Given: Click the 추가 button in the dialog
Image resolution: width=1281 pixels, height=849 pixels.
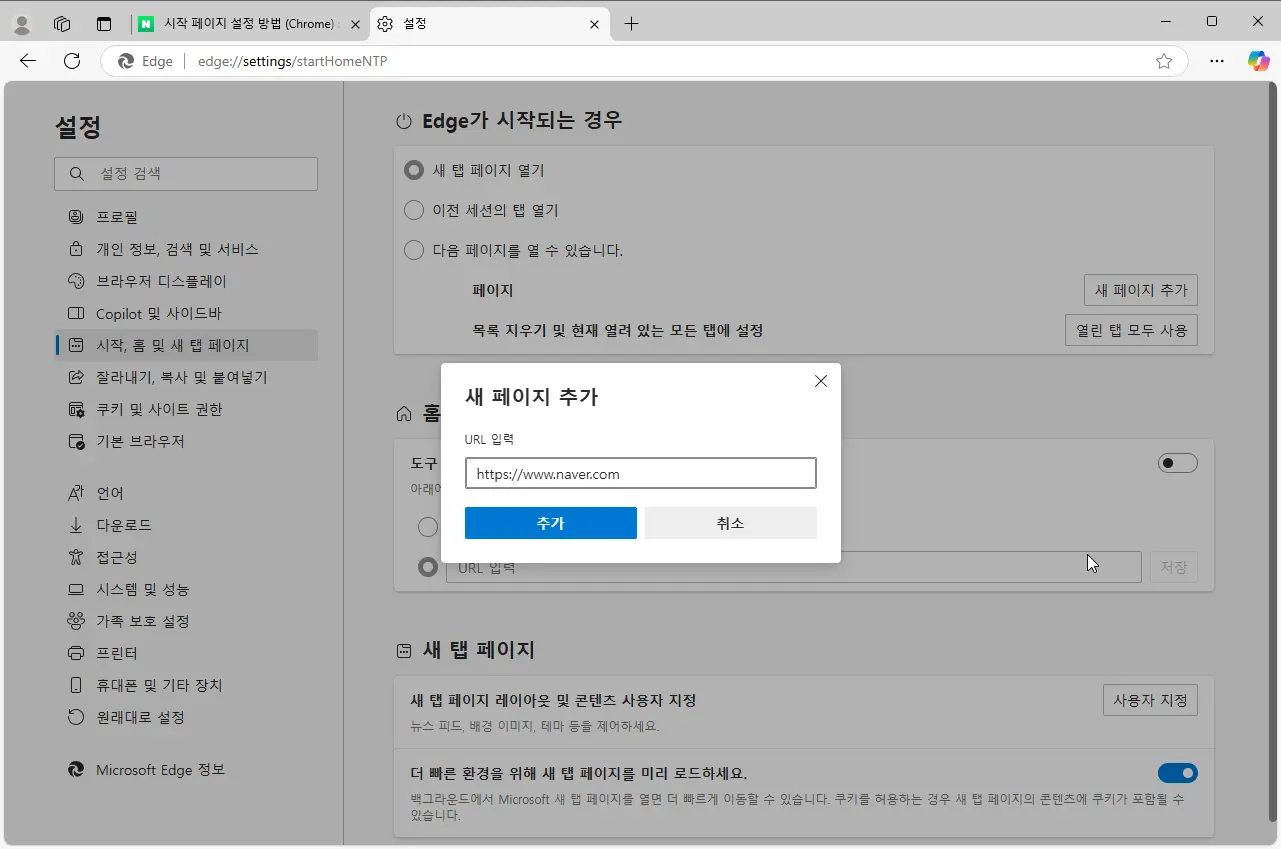Looking at the screenshot, I should click(x=550, y=522).
